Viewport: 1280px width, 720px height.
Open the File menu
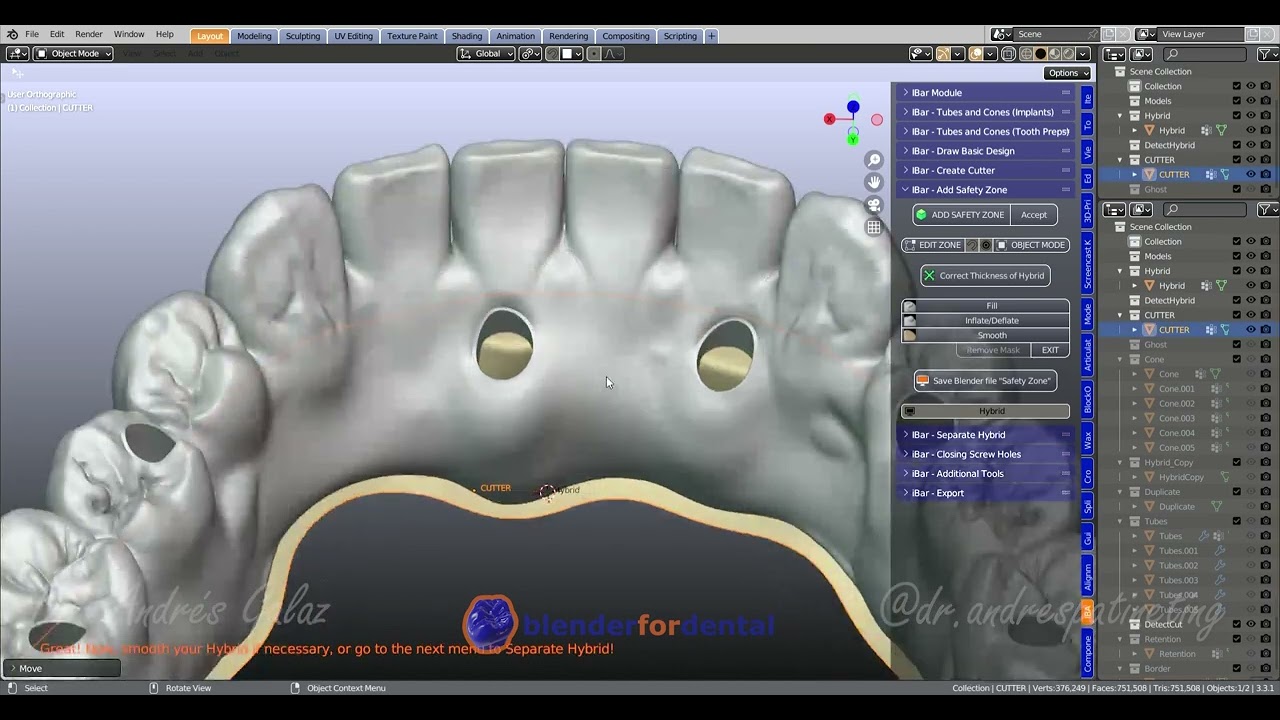coord(32,35)
